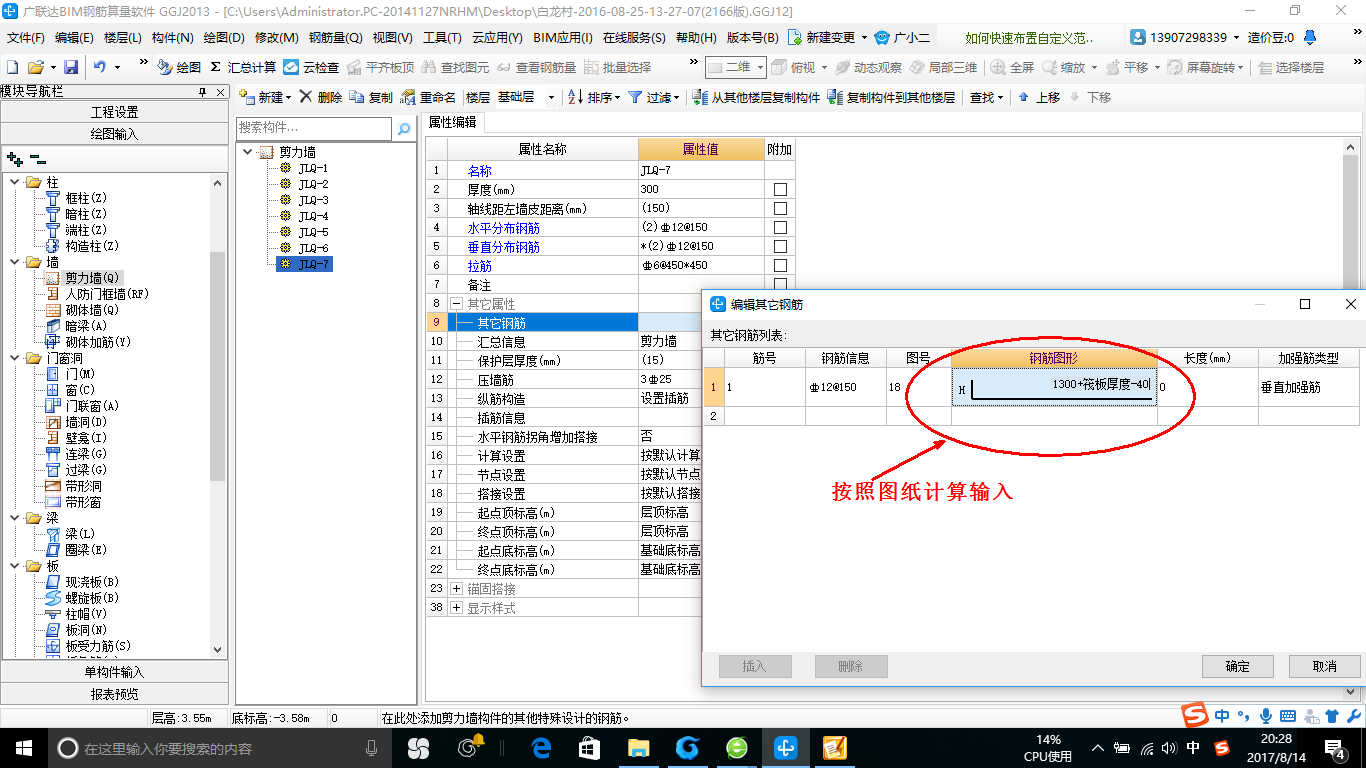
Task: Delete the component with the 删除 button
Action: point(321,97)
